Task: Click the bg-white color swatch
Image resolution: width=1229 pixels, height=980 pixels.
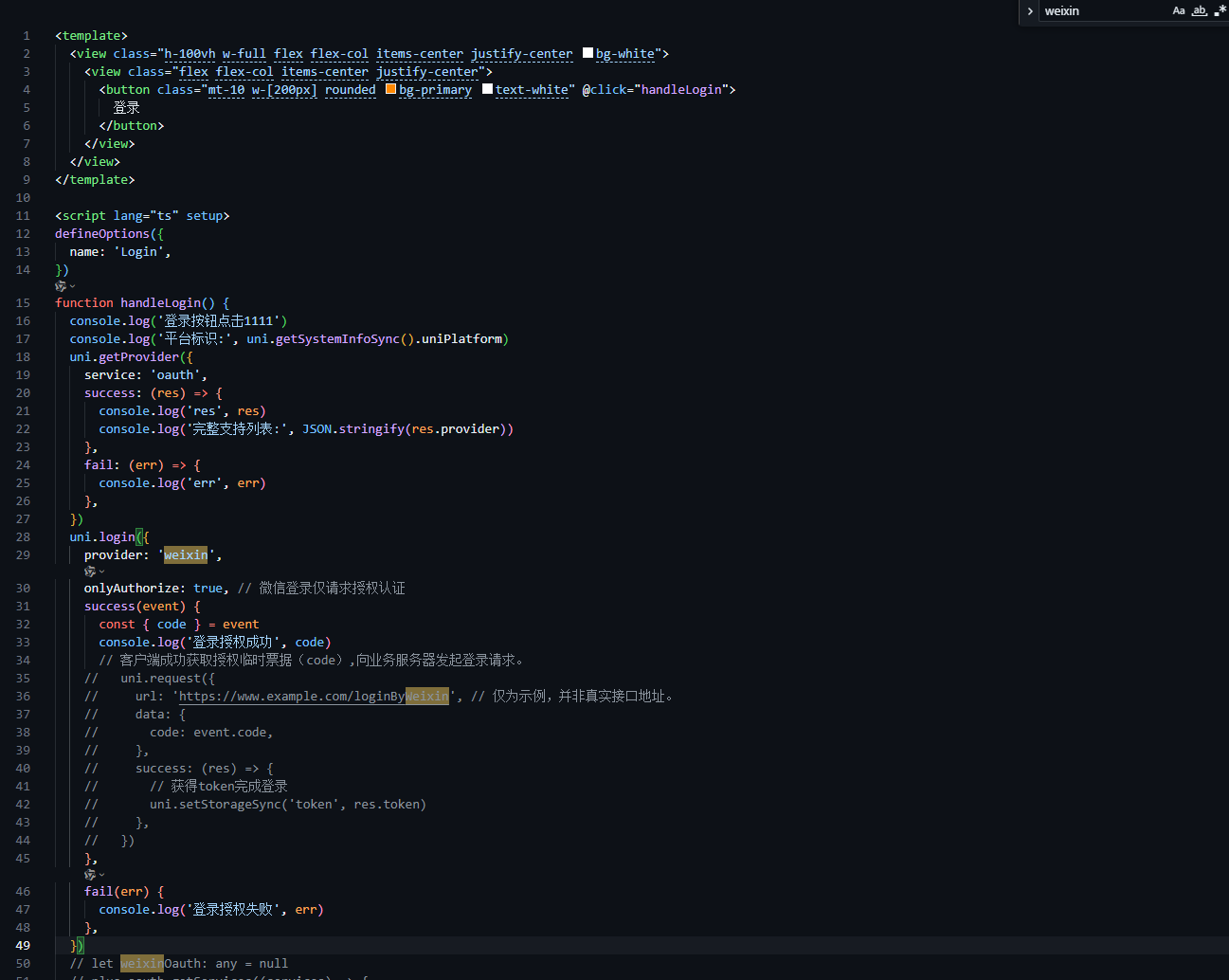Action: coord(587,53)
